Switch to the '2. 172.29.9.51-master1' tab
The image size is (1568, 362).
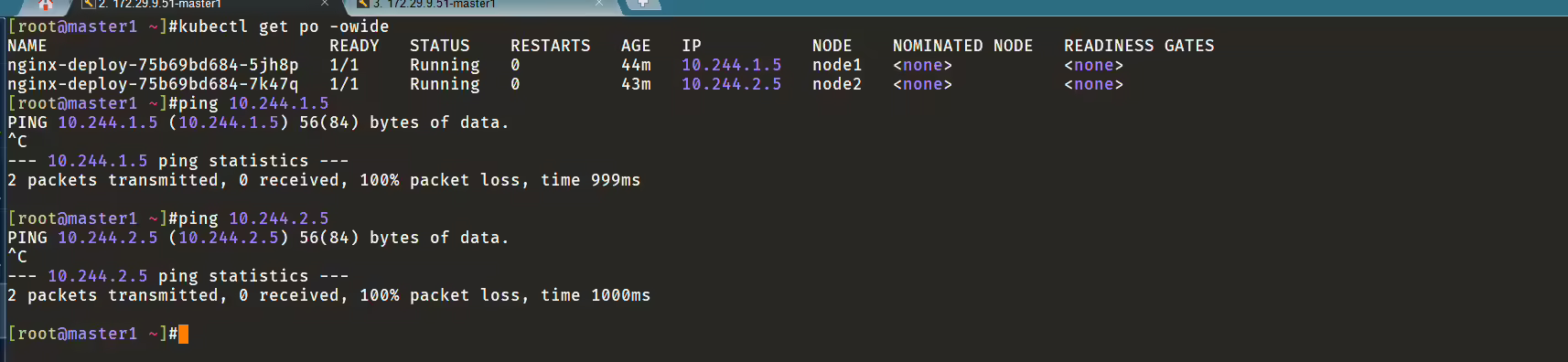pos(160,5)
